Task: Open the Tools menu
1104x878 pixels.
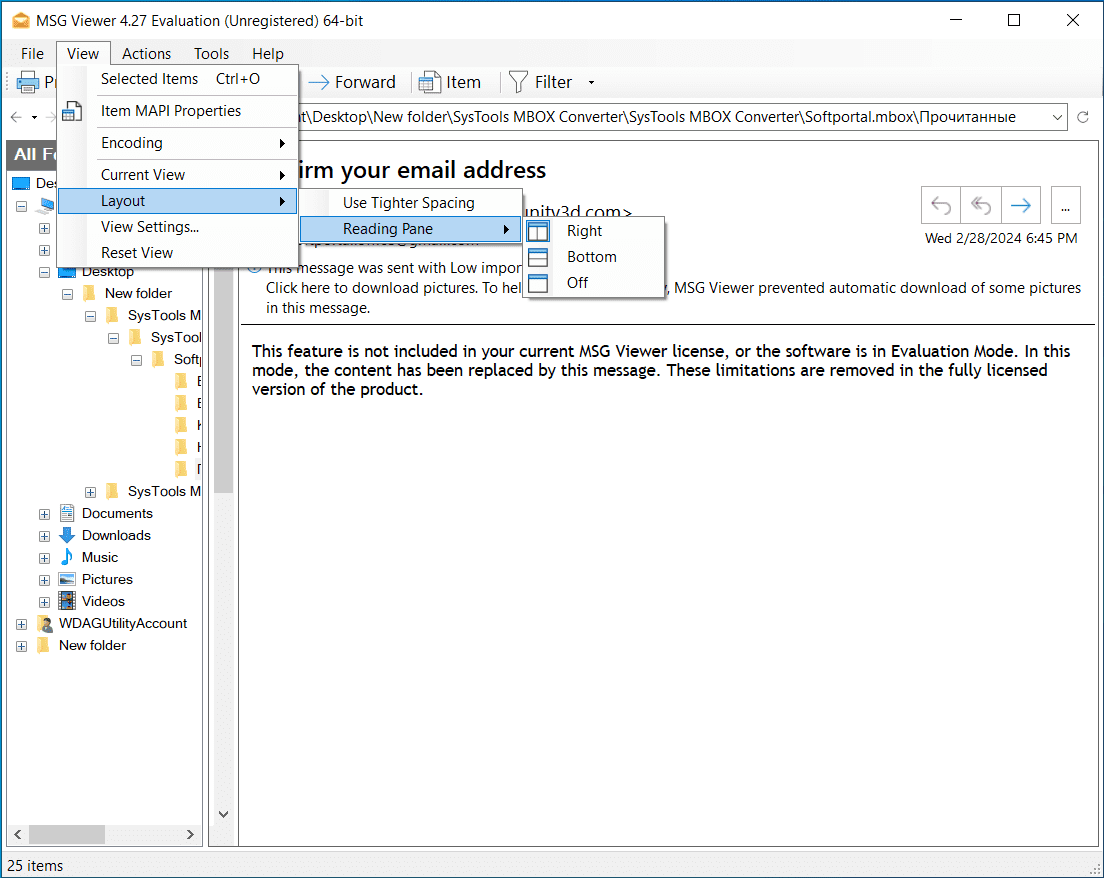Action: tap(211, 54)
